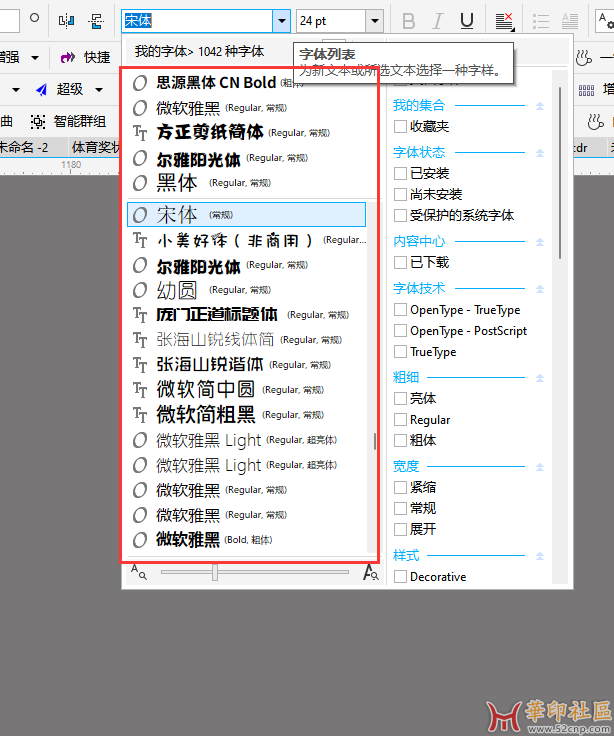
Task: Click the large preview size icon right of slider
Action: pos(370,572)
